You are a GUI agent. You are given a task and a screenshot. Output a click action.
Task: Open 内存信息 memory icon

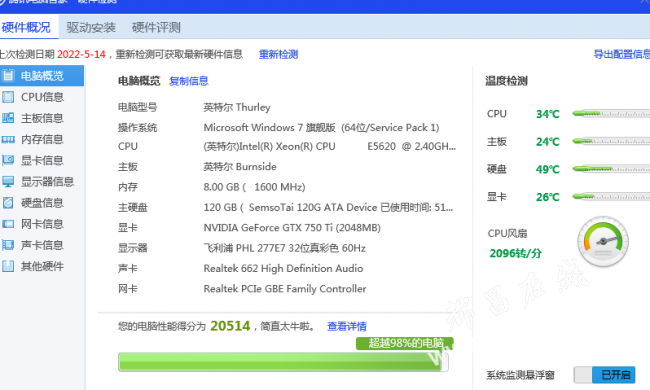click(x=8, y=139)
